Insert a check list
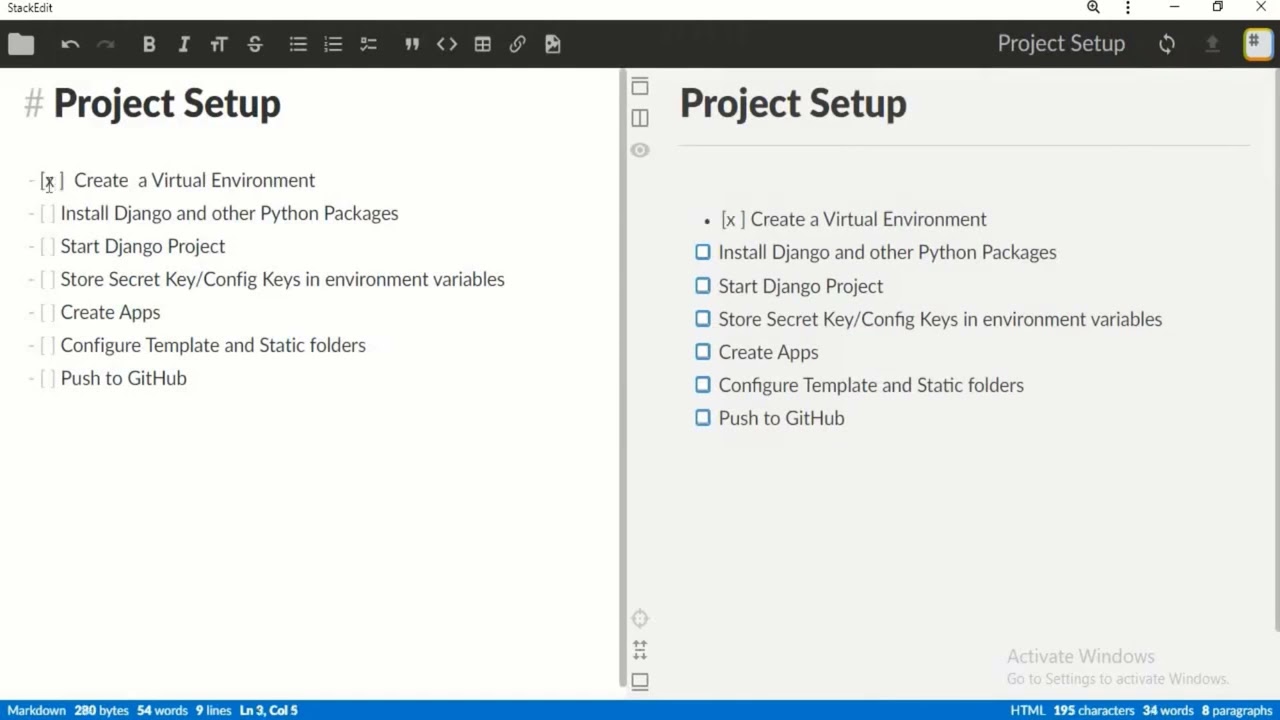 (368, 44)
